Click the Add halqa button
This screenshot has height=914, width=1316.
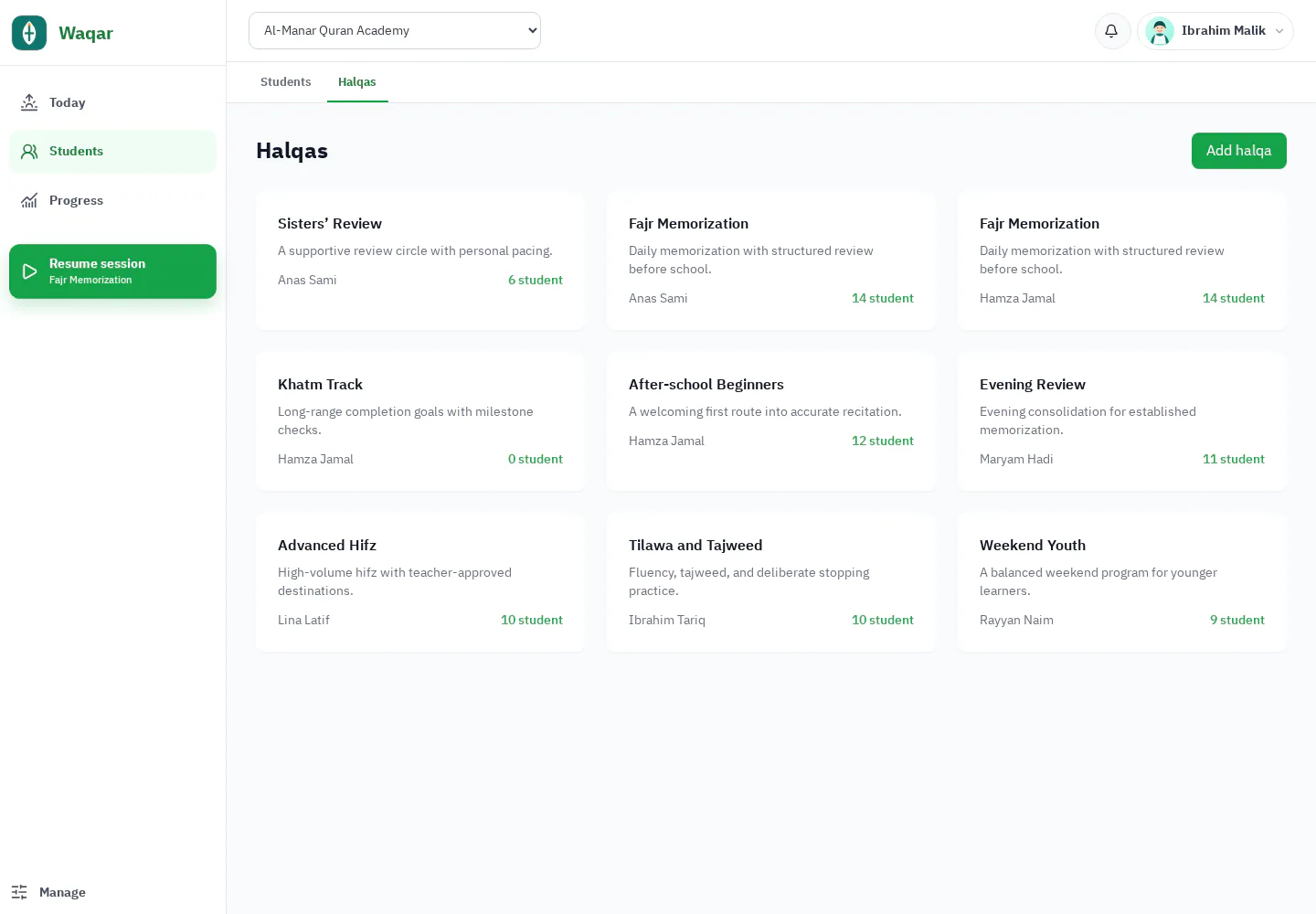[1238, 151]
